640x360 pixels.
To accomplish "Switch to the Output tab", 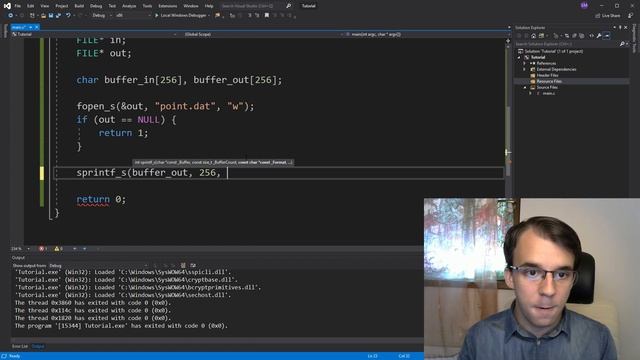I will click(x=38, y=346).
